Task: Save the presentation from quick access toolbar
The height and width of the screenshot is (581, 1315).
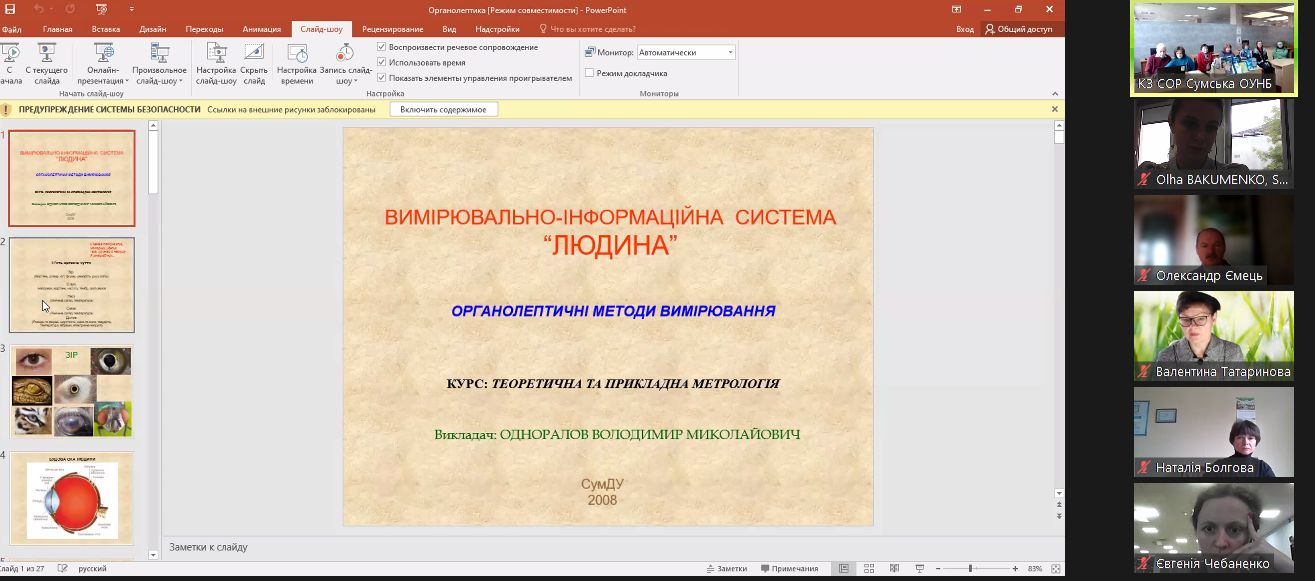Action: tap(11, 9)
